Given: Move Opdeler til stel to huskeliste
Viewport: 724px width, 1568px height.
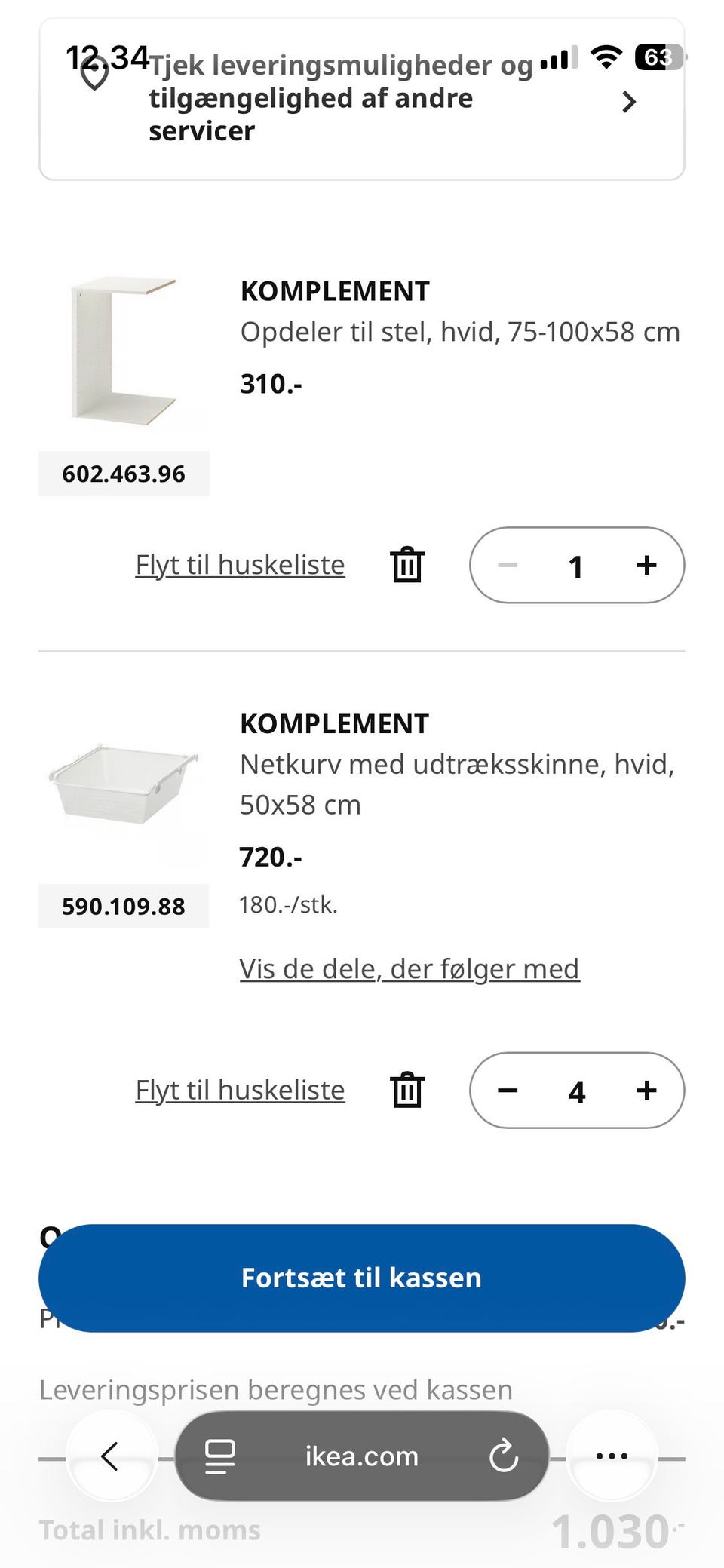Looking at the screenshot, I should tap(240, 565).
